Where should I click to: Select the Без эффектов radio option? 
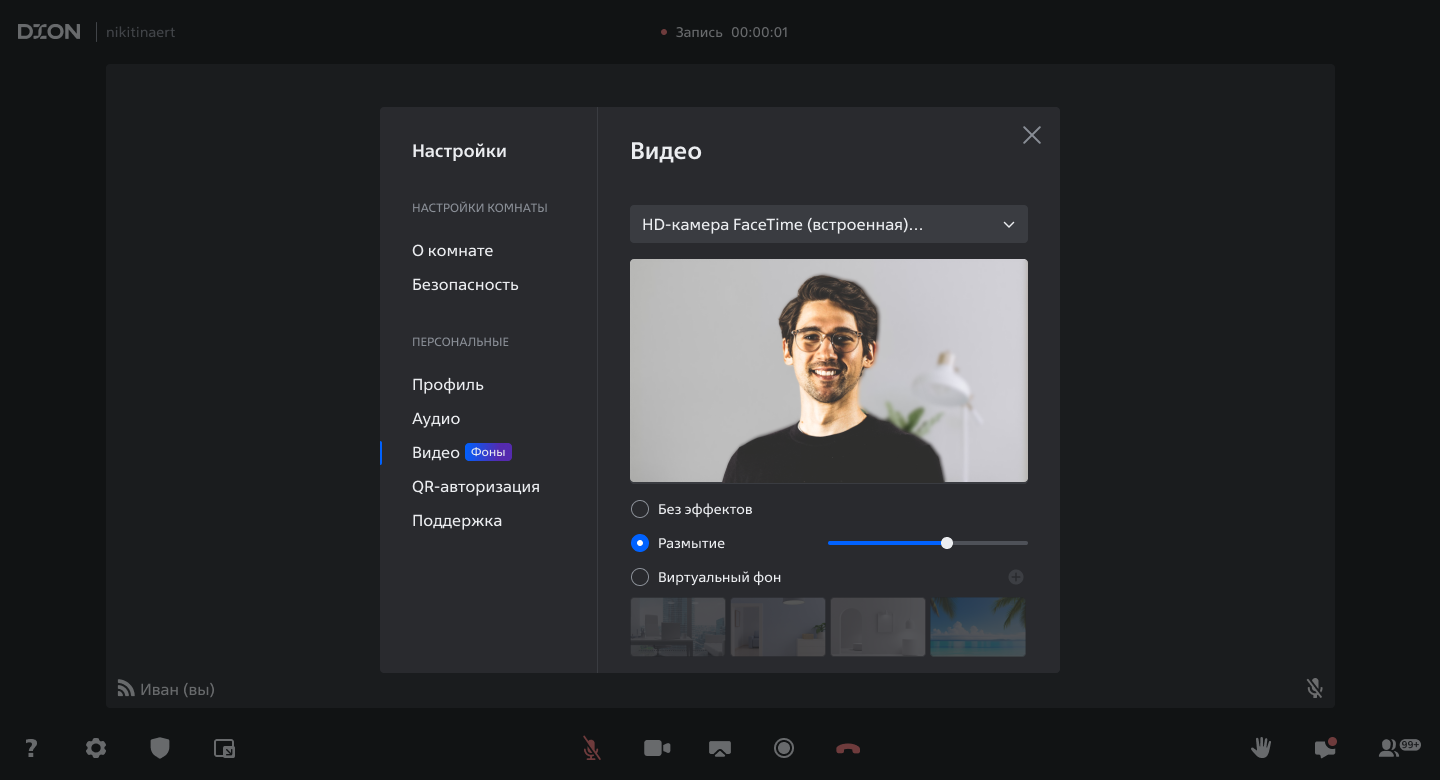(x=640, y=509)
